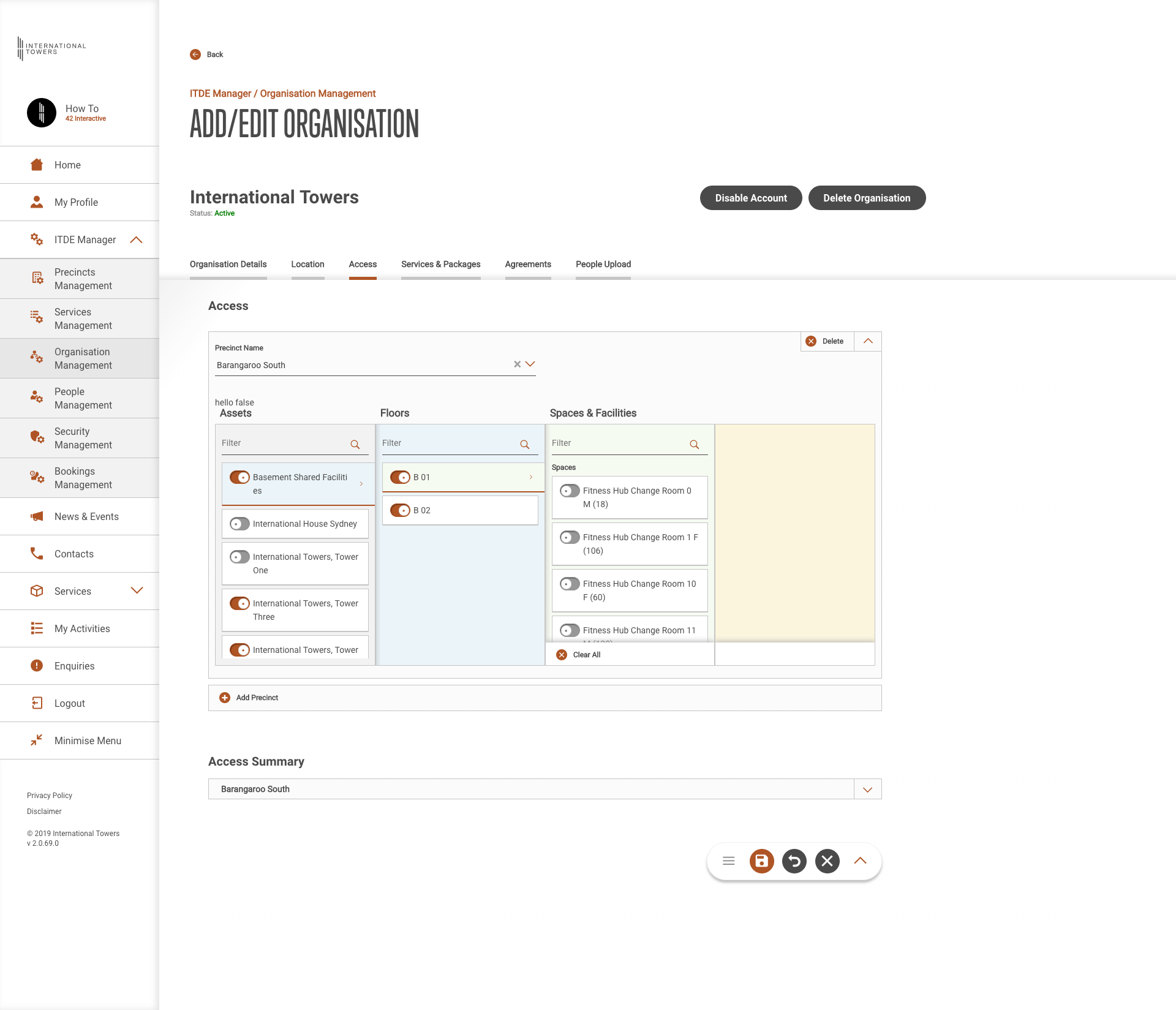The image size is (1176, 1010).
Task: Click the Security Management shield icon
Action: click(x=37, y=437)
